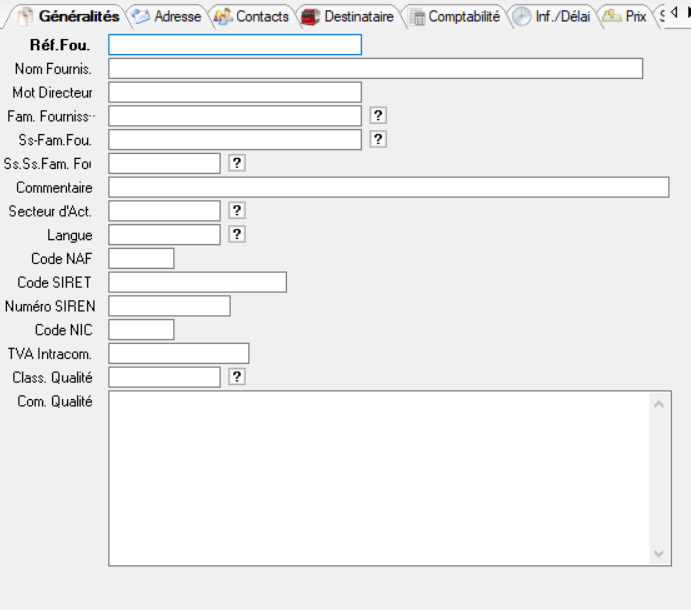The width and height of the screenshot is (691, 610).
Task: Click into the TVA Intracom. field
Action: coord(178,353)
